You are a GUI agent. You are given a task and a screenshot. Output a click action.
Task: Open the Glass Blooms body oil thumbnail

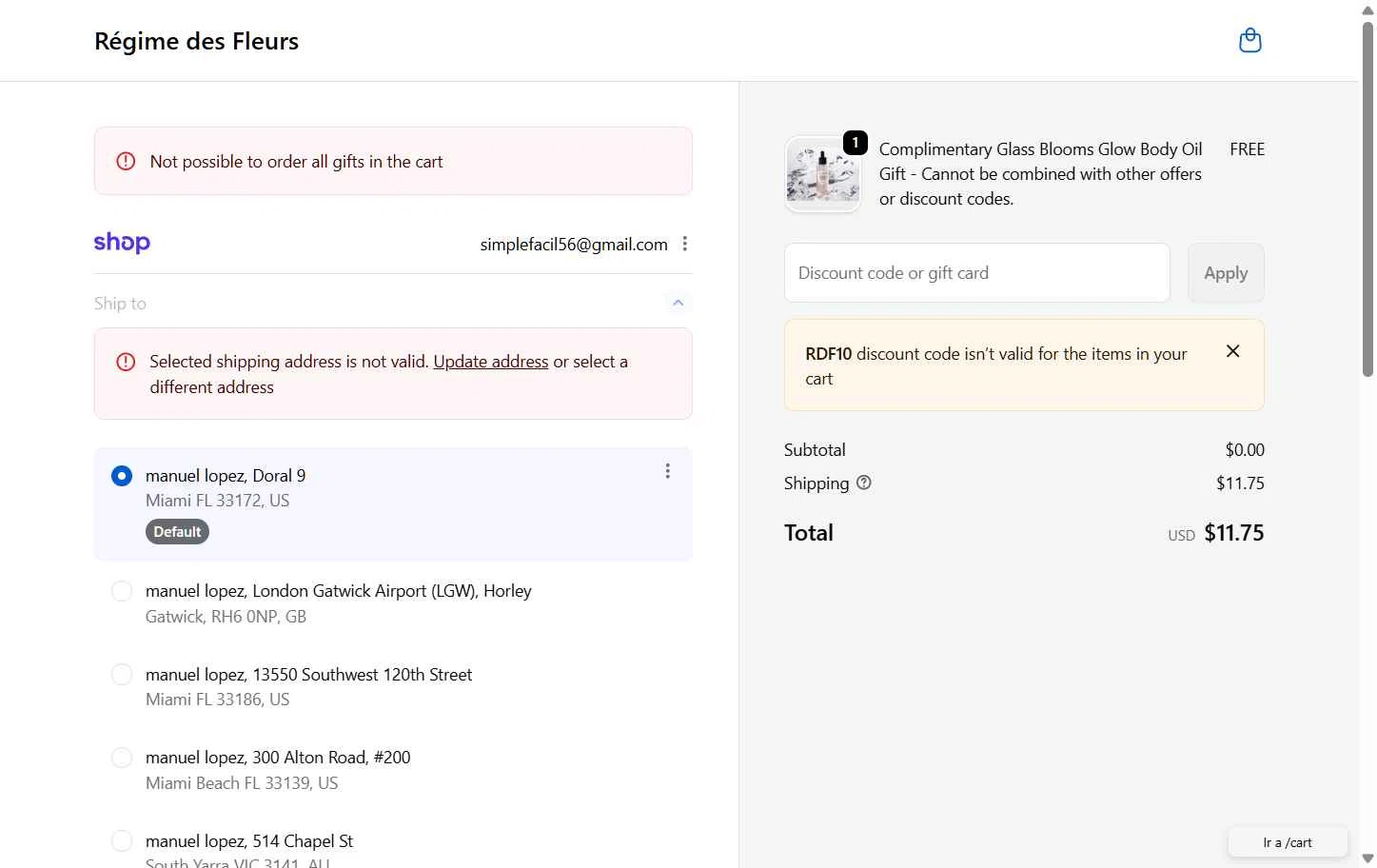[823, 174]
